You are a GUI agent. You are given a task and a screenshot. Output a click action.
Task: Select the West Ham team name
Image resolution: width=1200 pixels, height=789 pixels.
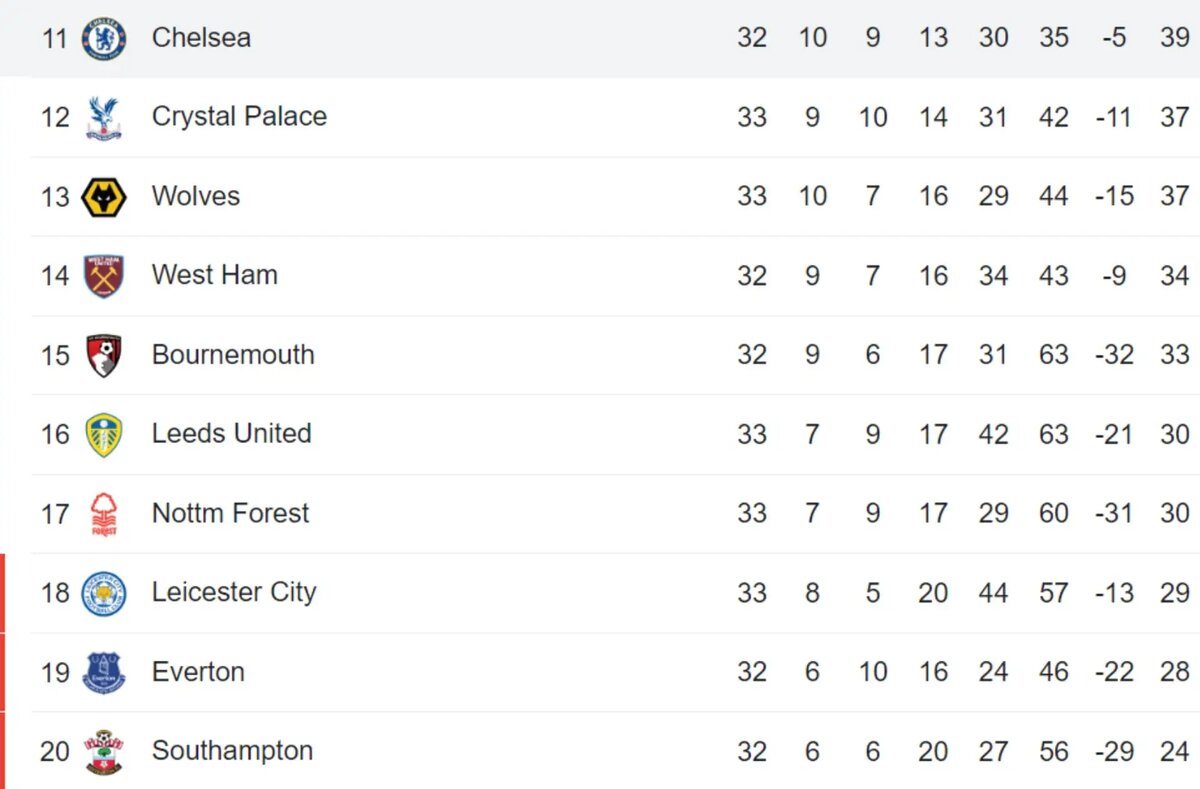(214, 275)
